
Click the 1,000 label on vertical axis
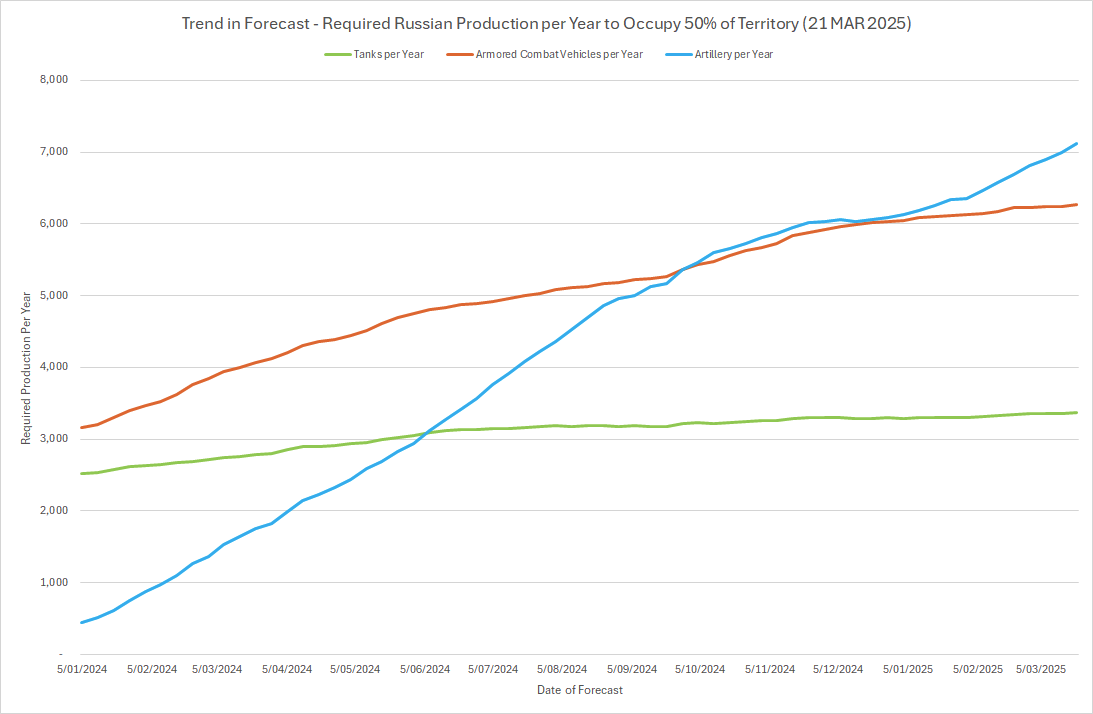pyautogui.click(x=51, y=582)
